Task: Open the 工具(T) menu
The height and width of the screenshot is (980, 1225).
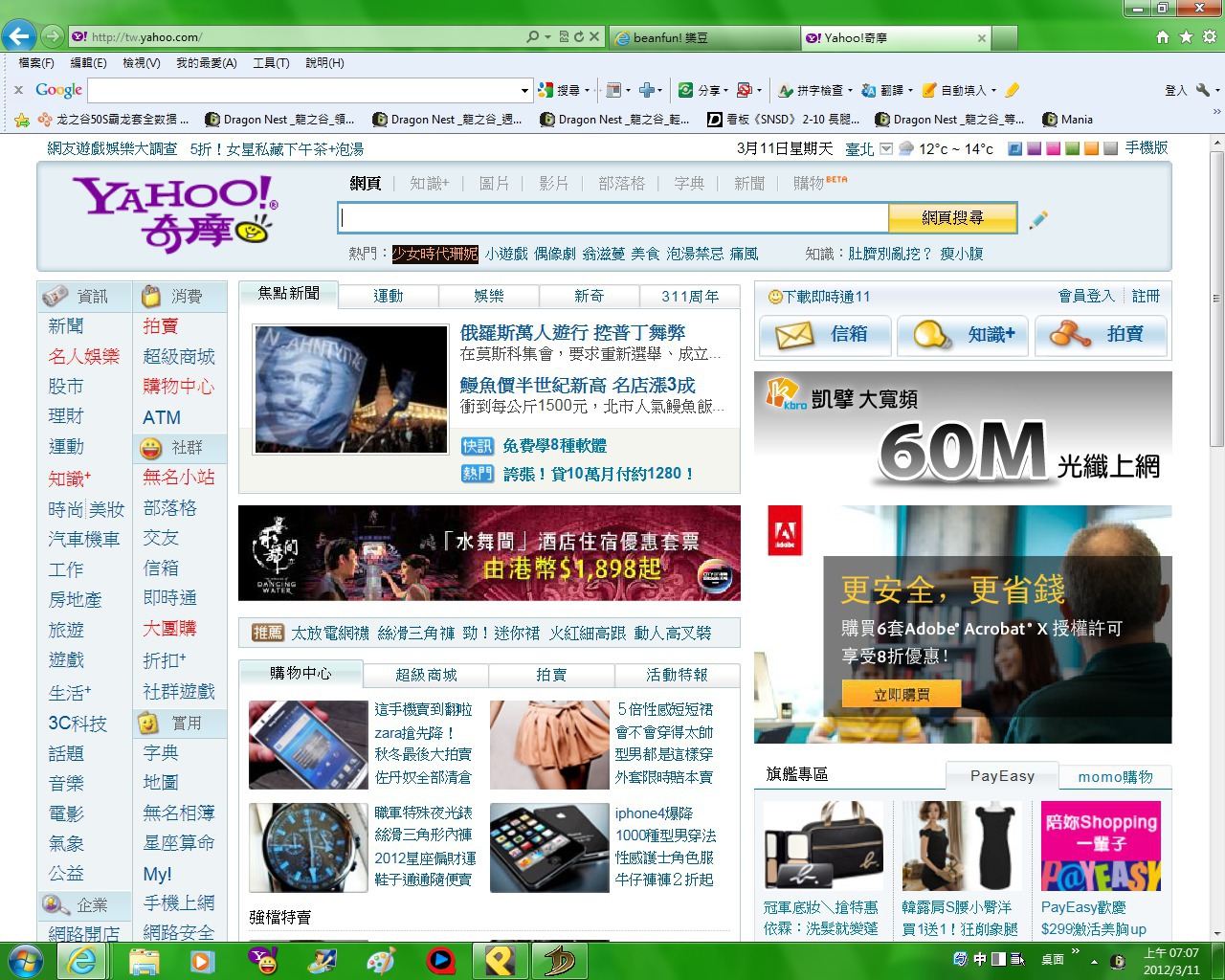Action: click(x=271, y=63)
